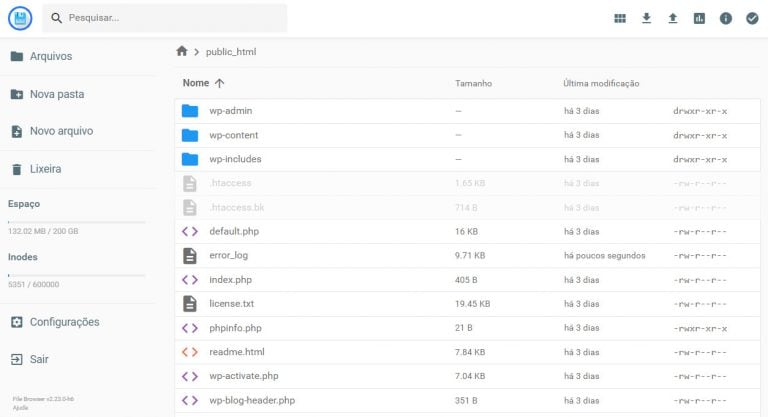Create a Nova pasta
Image resolution: width=768 pixels, height=417 pixels.
(56, 94)
